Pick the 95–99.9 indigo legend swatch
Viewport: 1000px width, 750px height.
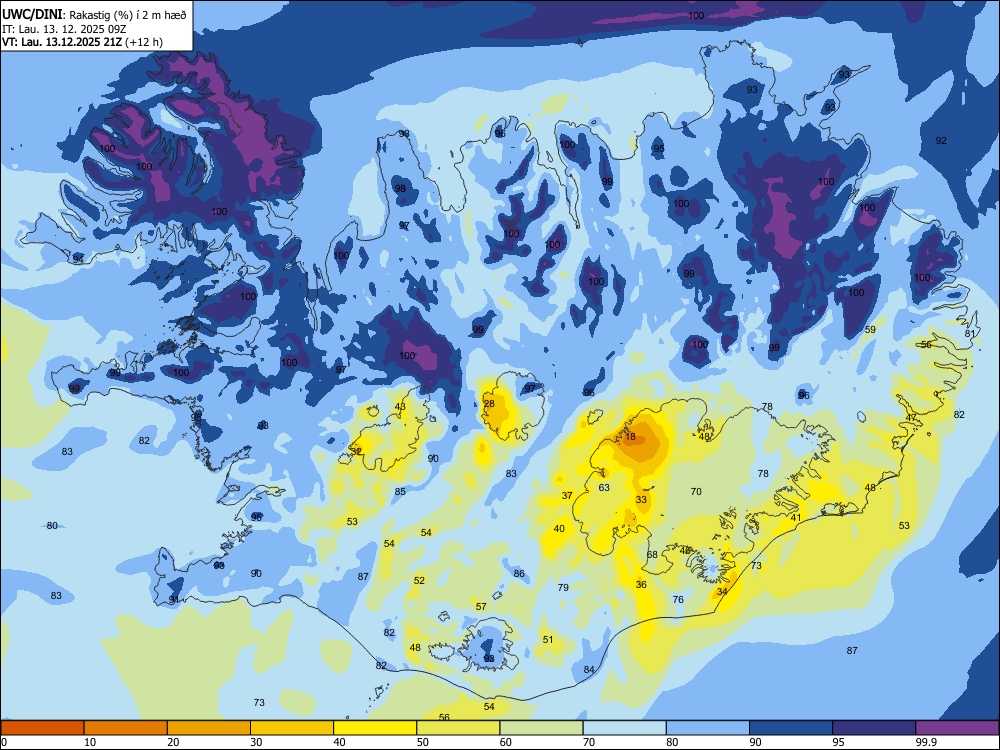click(874, 728)
